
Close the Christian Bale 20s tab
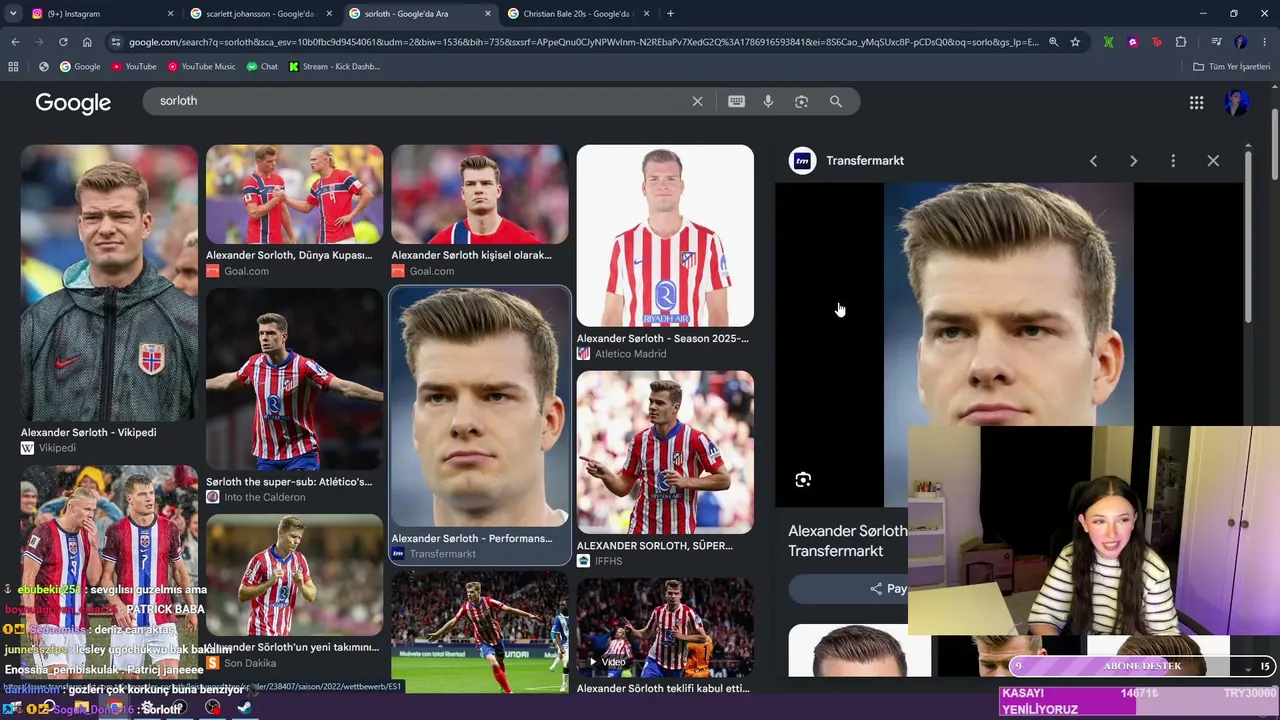(646, 14)
